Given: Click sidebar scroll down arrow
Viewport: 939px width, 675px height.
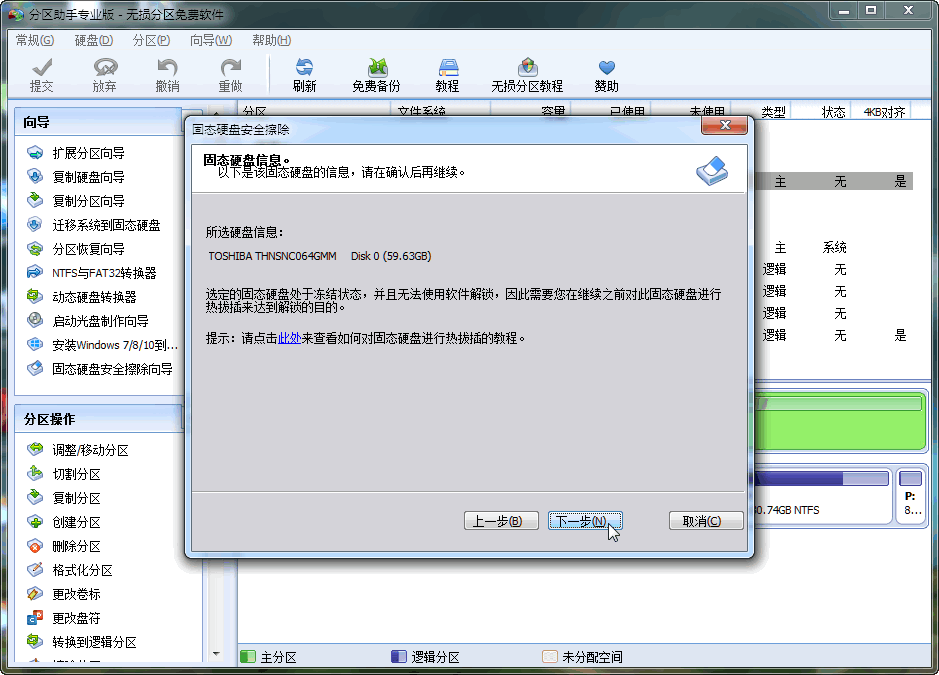Looking at the screenshot, I should click(x=216, y=654).
